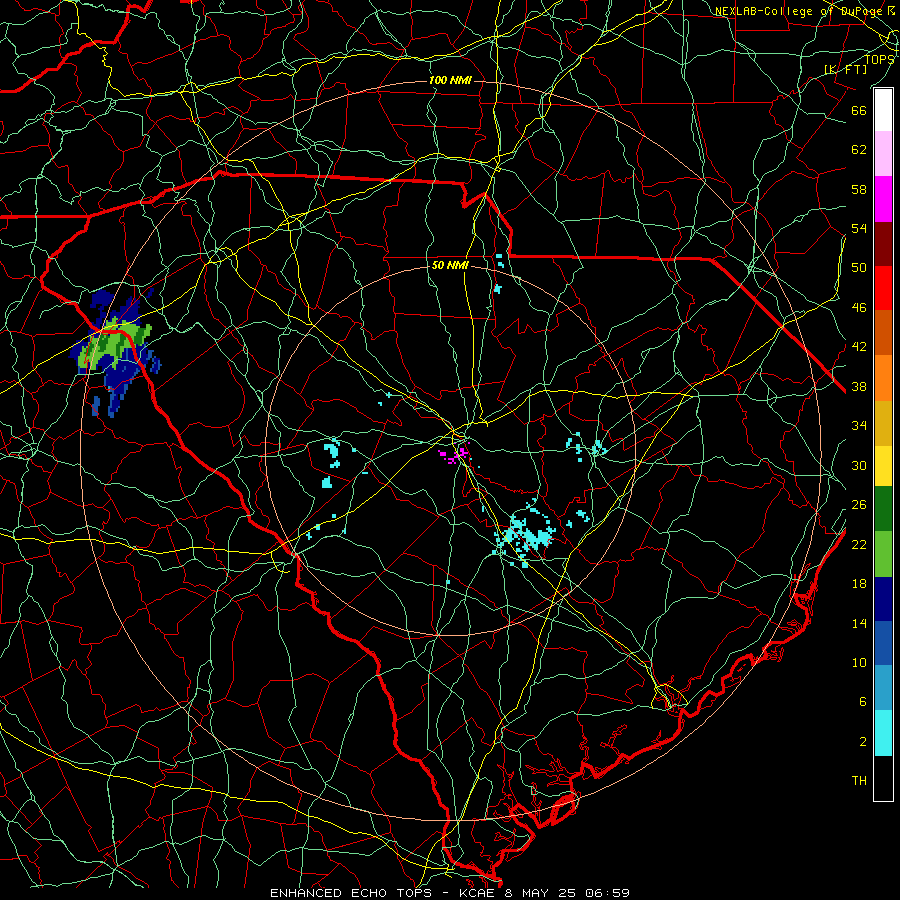Click the magenta legend swatch

click(x=883, y=199)
